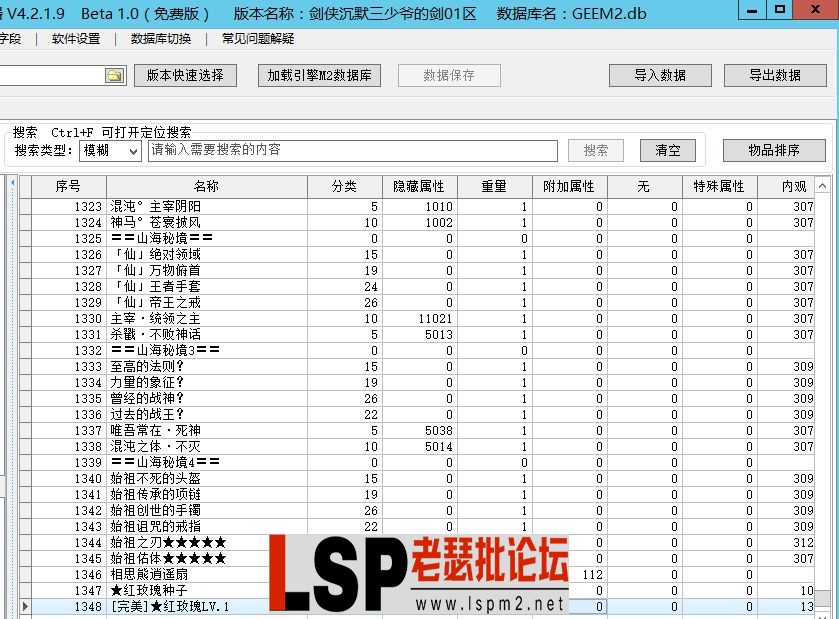Click the 物品排序 button

coord(774,150)
